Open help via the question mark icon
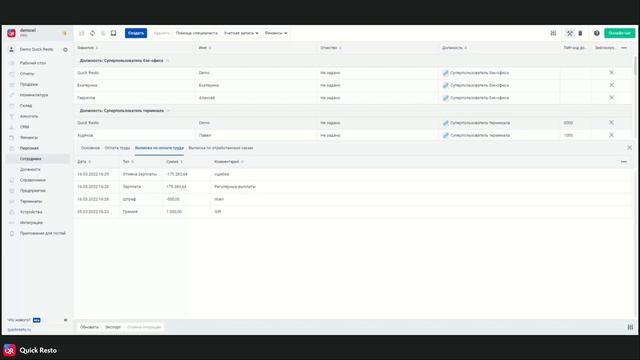 (597, 33)
